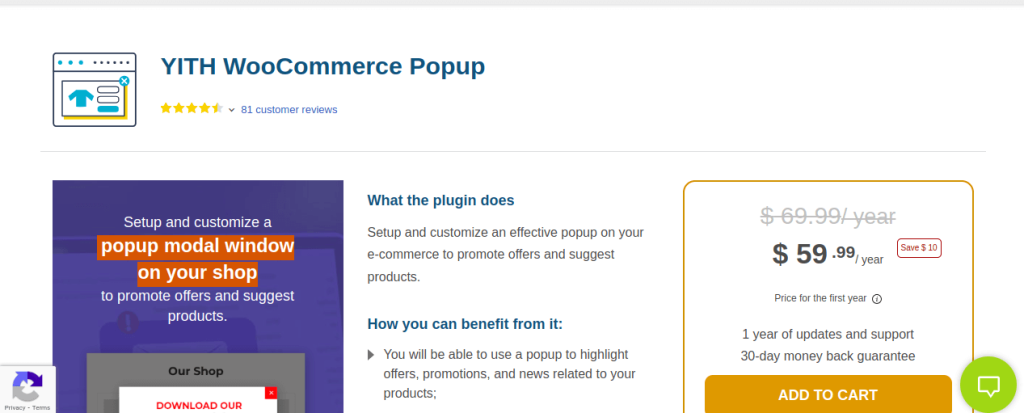Click the purple popup promo banner image
This screenshot has width=1024, height=413.
[x=198, y=297]
